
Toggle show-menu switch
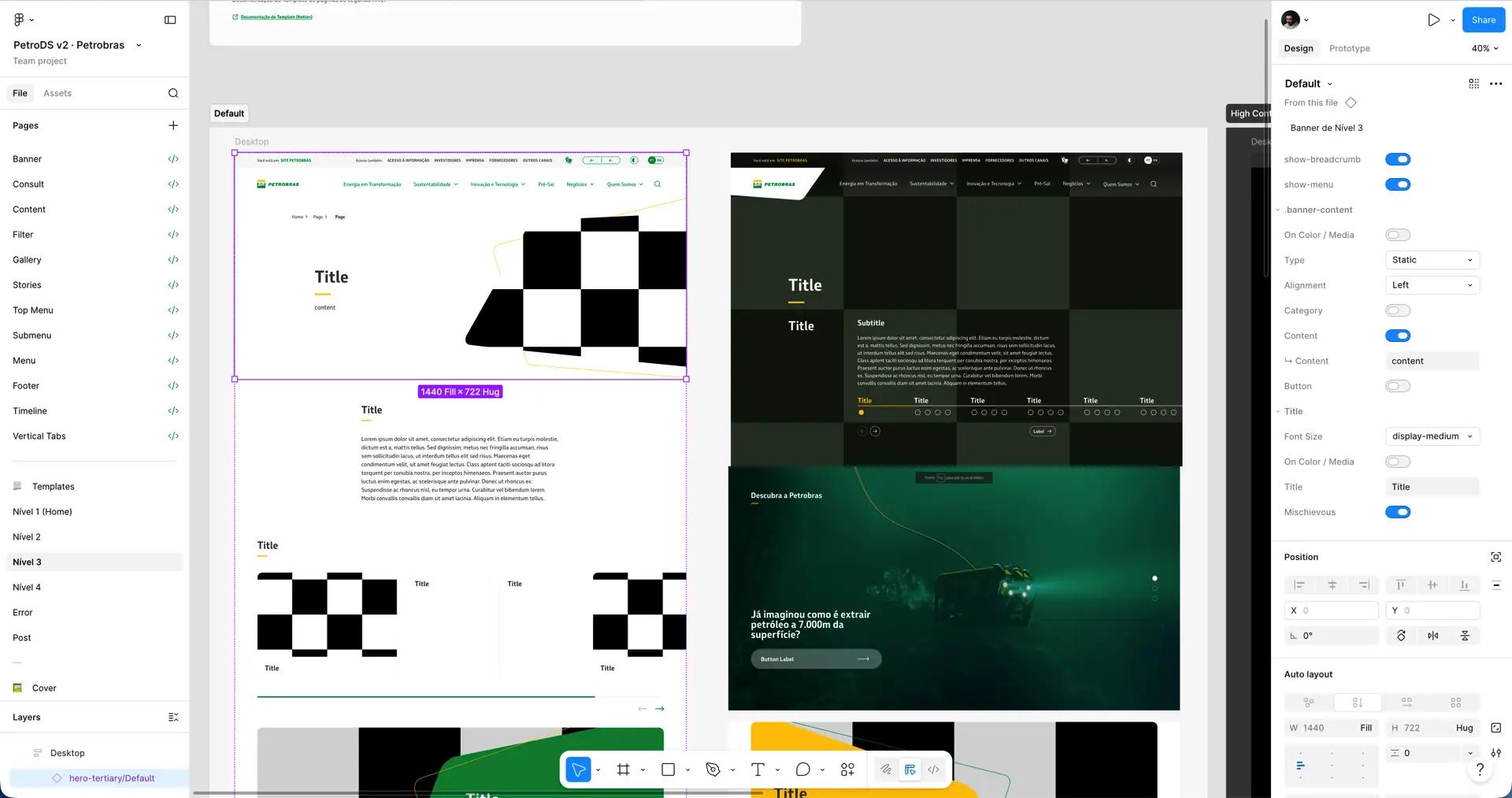pyautogui.click(x=1398, y=184)
